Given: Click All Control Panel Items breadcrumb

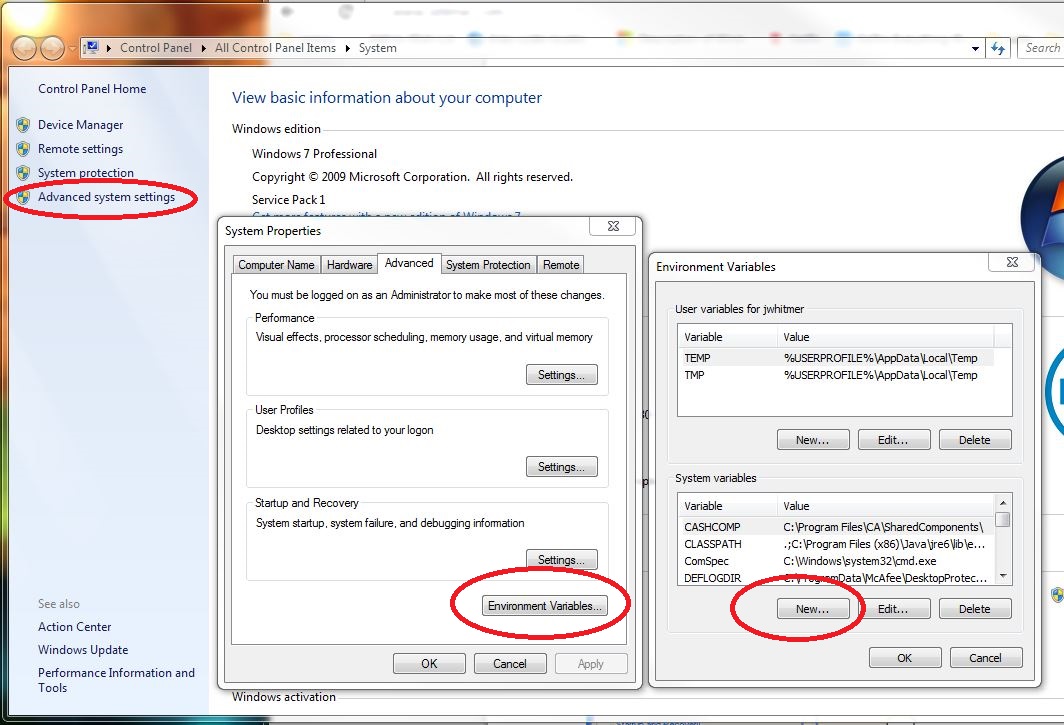Looking at the screenshot, I should pos(276,48).
